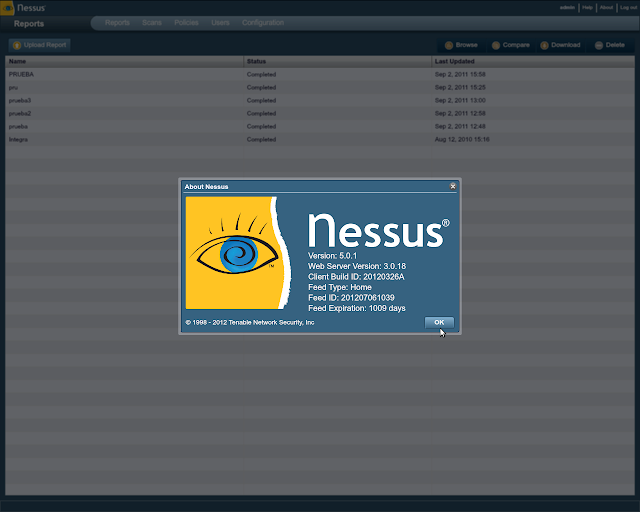640x512 pixels.
Task: Click the large Nessus wordmark in dialog
Action: (378, 231)
